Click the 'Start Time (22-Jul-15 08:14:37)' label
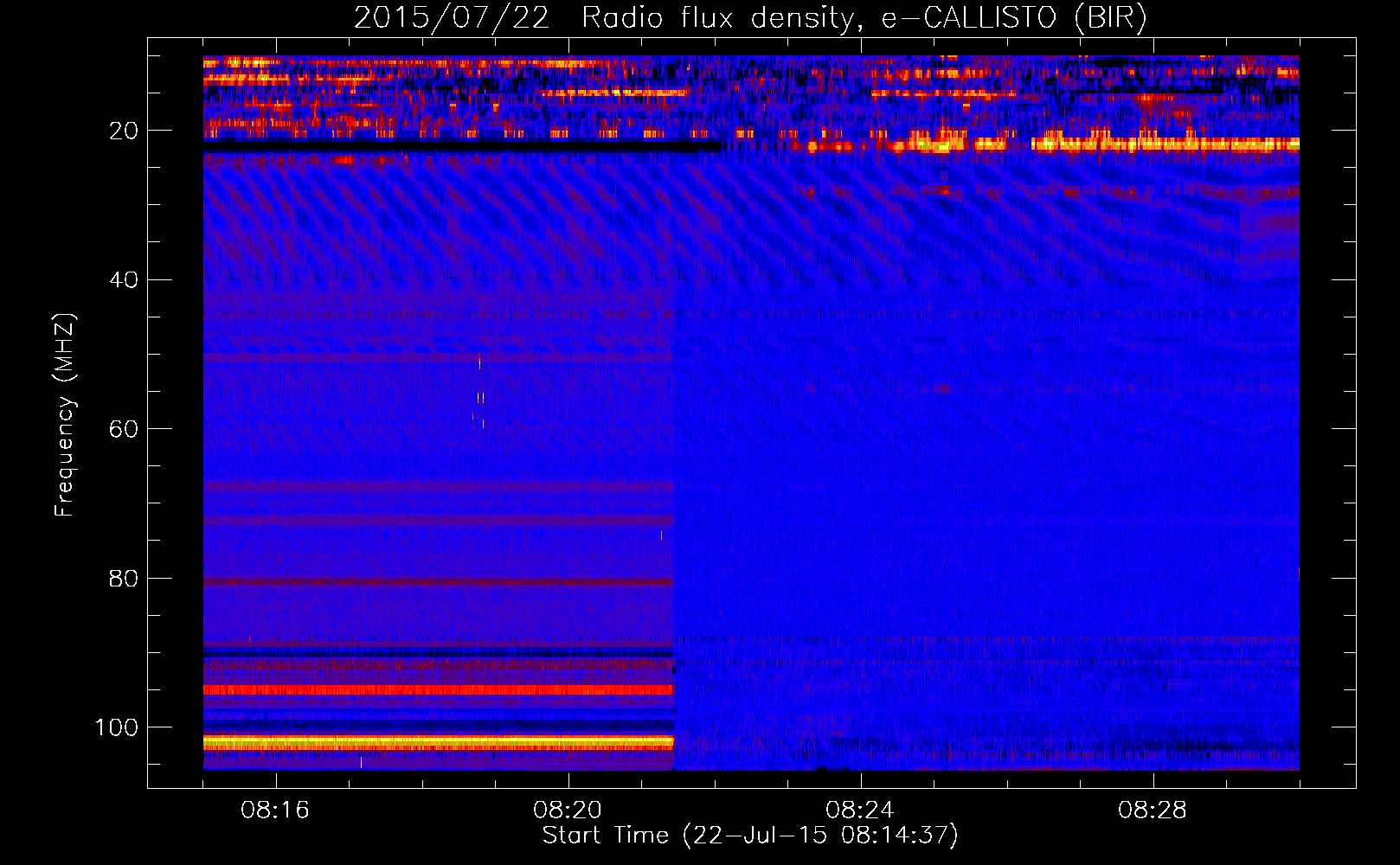Image resolution: width=1400 pixels, height=865 pixels. [x=750, y=836]
